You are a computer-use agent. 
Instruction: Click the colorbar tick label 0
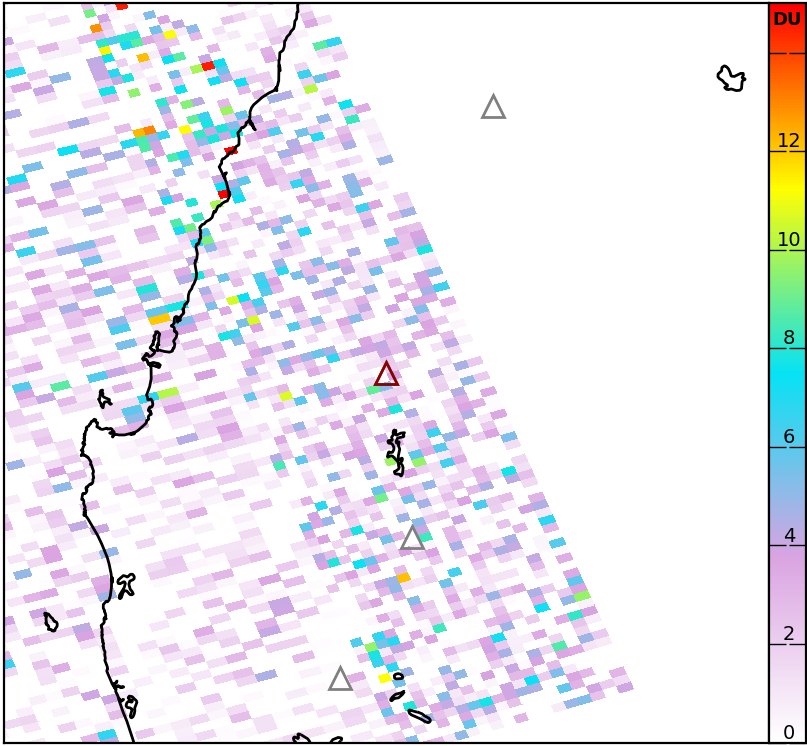789,732
